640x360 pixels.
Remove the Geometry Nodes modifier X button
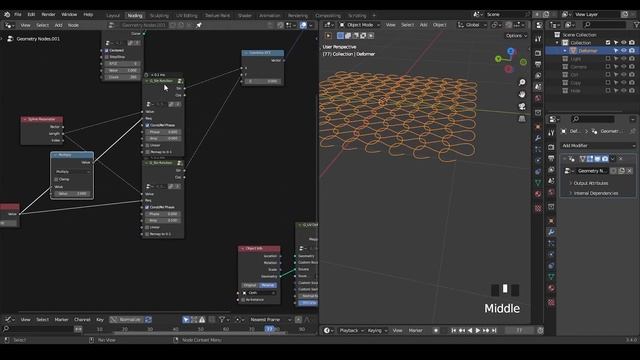pyautogui.click(x=620, y=159)
